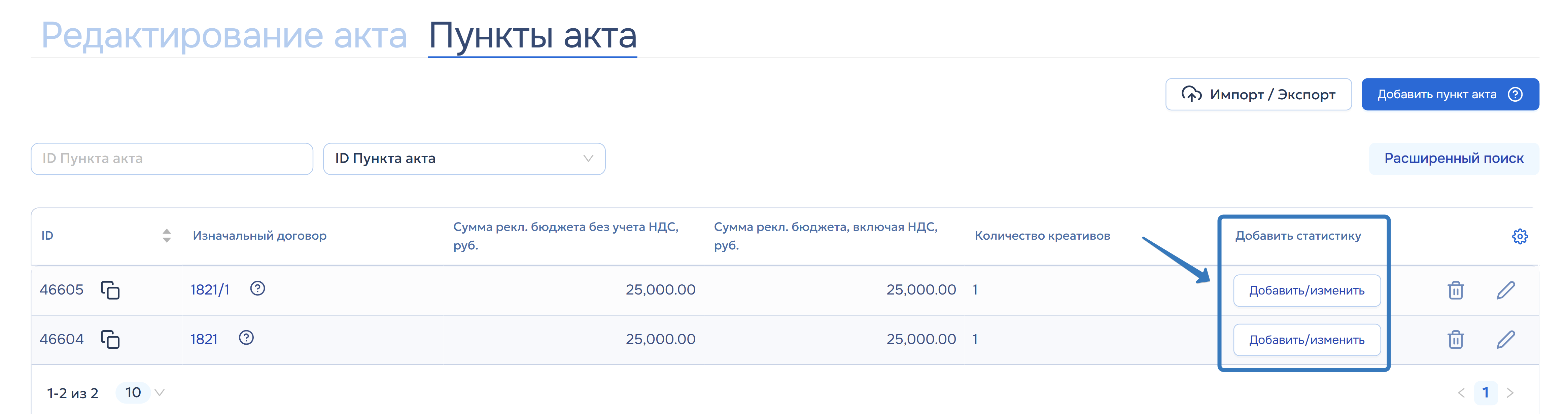
Task: Edit row 46605 with pencil icon
Action: tap(1505, 290)
